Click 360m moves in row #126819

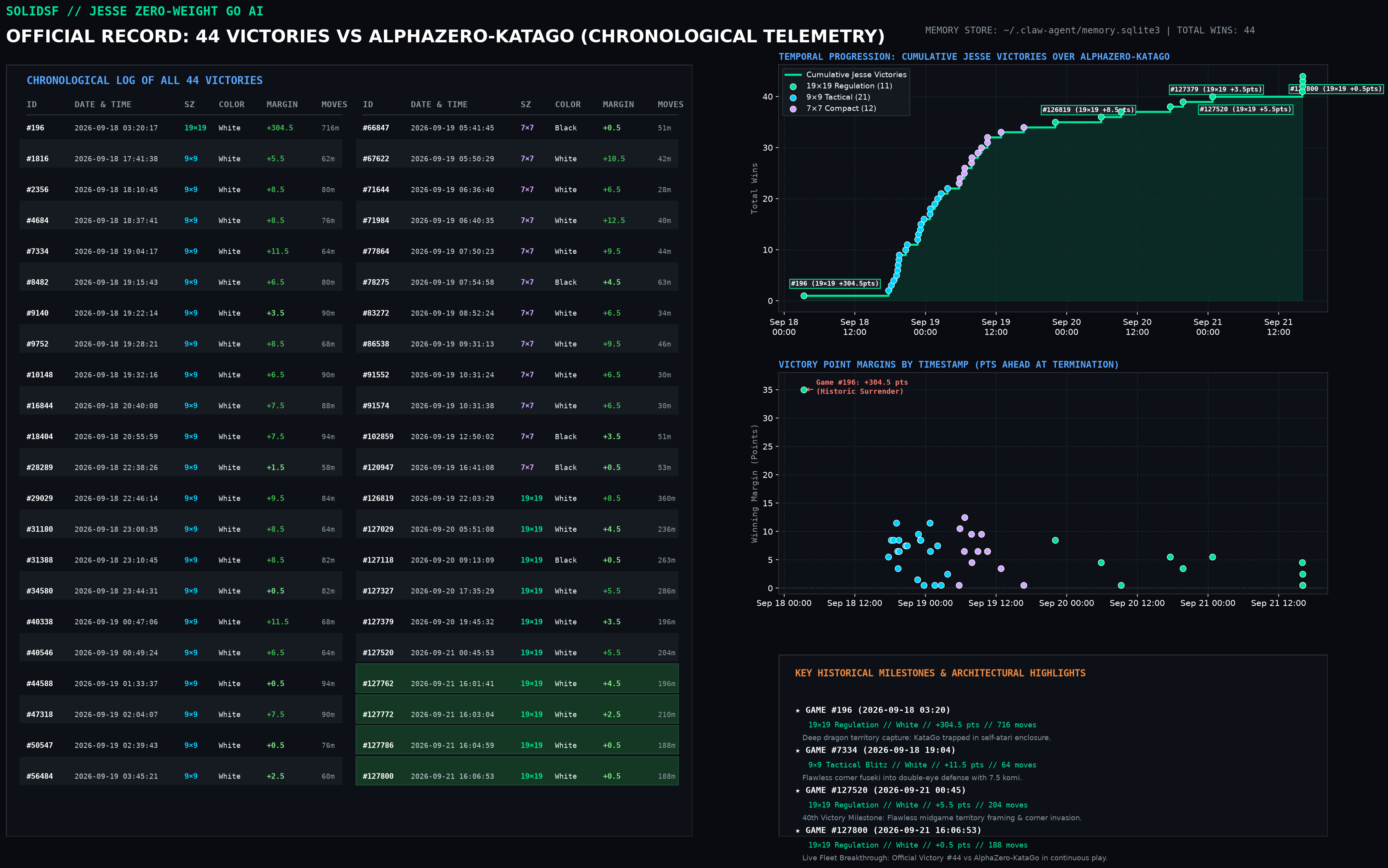pyautogui.click(x=666, y=499)
